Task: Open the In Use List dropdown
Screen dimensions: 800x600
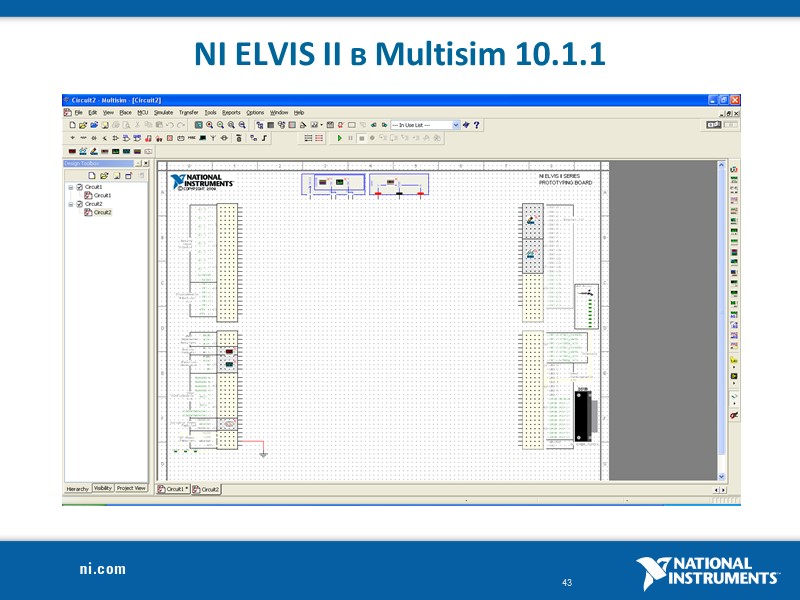Action: [x=457, y=124]
